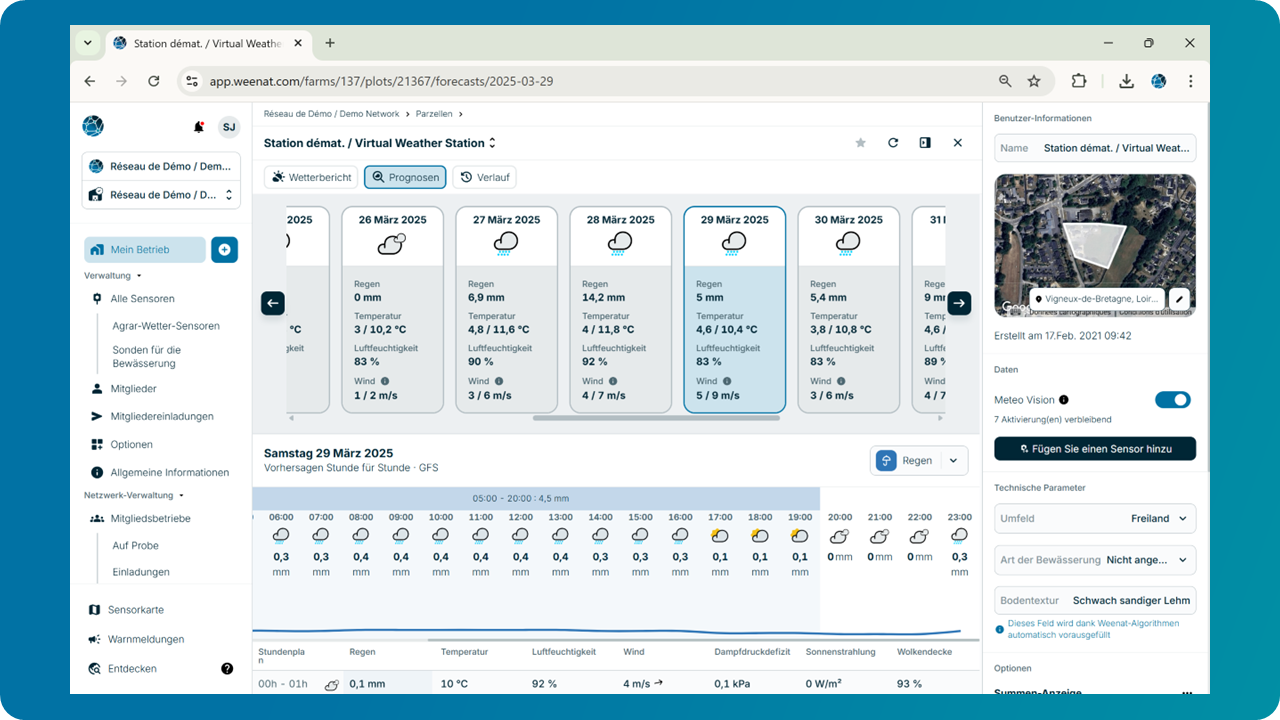Open the Regen variable dropdown
1280x720 pixels.
pyautogui.click(x=919, y=460)
